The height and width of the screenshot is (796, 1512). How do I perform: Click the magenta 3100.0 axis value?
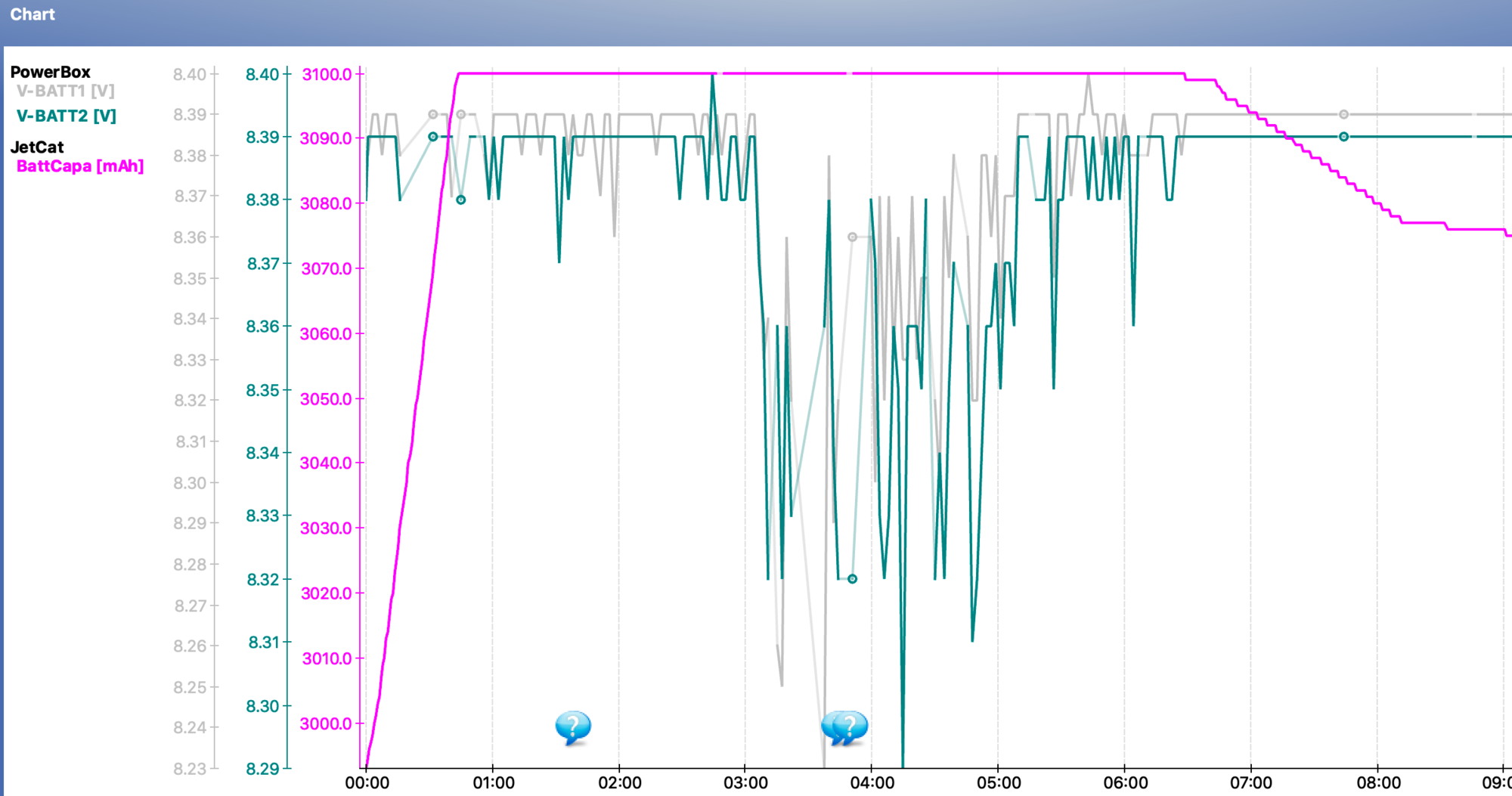click(x=327, y=75)
